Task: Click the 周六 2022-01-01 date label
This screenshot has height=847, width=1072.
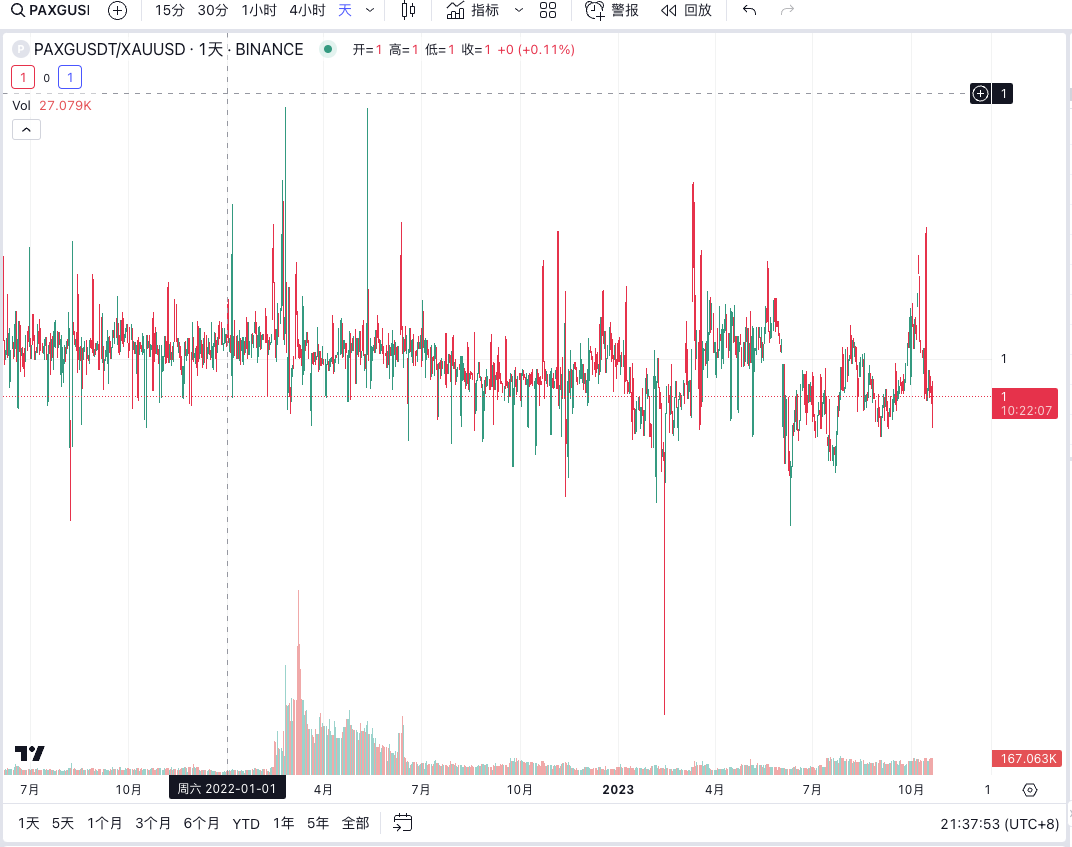Action: tap(227, 789)
